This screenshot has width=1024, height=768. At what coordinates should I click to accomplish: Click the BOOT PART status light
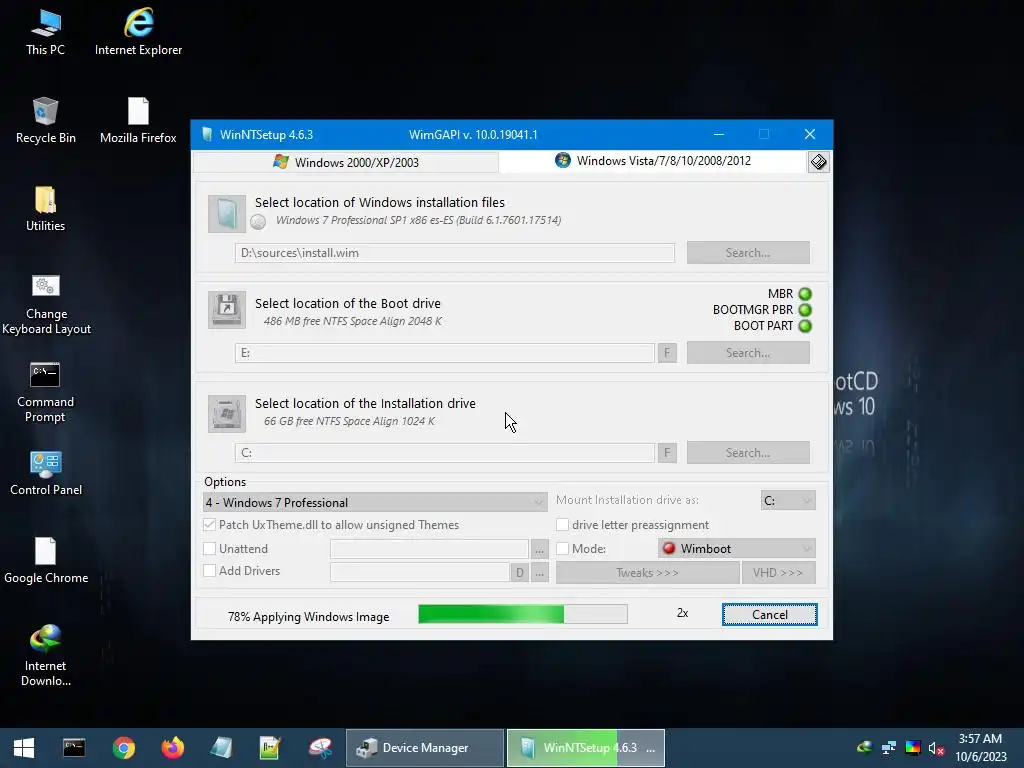(x=805, y=326)
